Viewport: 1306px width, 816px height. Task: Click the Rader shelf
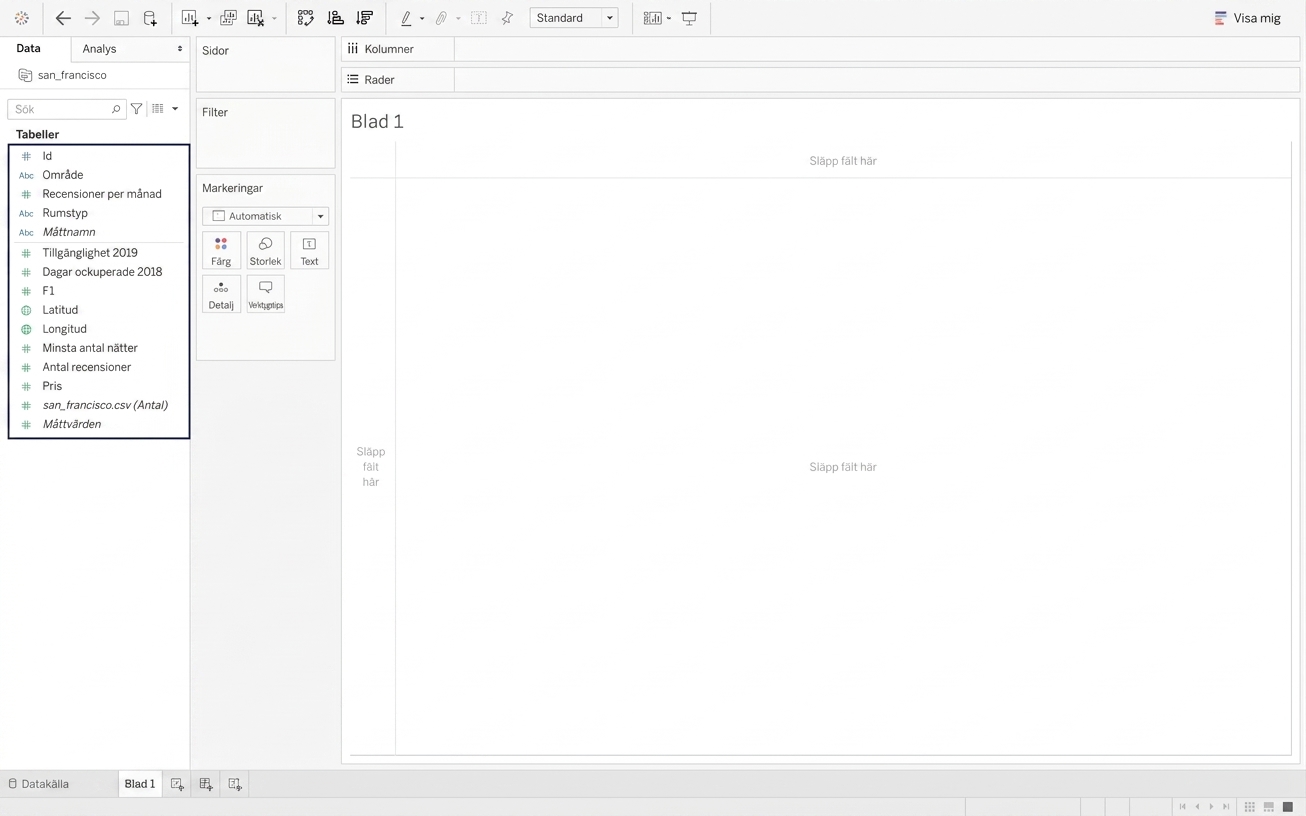point(820,80)
